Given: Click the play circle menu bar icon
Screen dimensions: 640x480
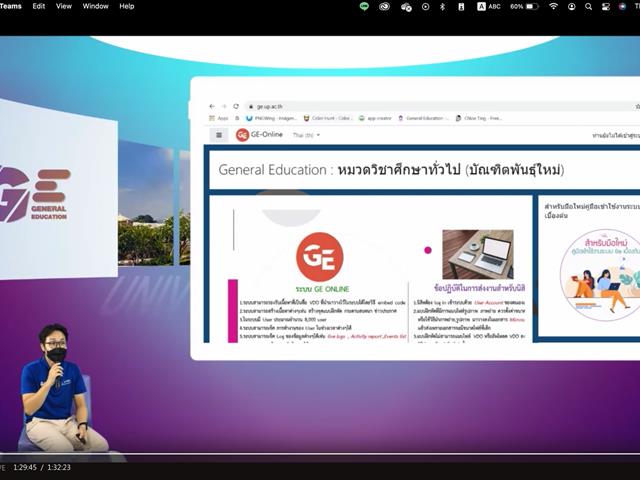Looking at the screenshot, I should 425,7.
